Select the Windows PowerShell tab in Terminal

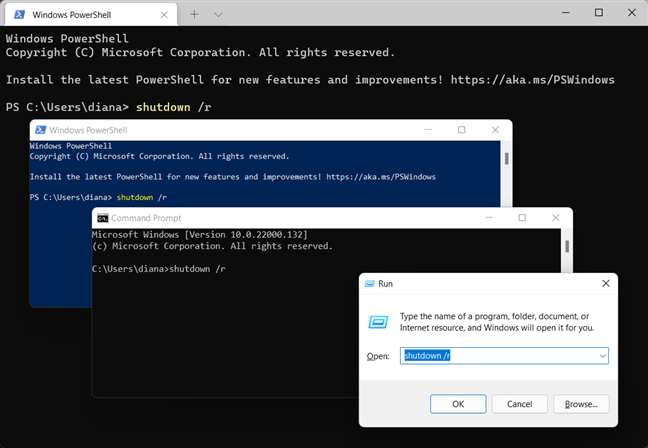click(91, 15)
